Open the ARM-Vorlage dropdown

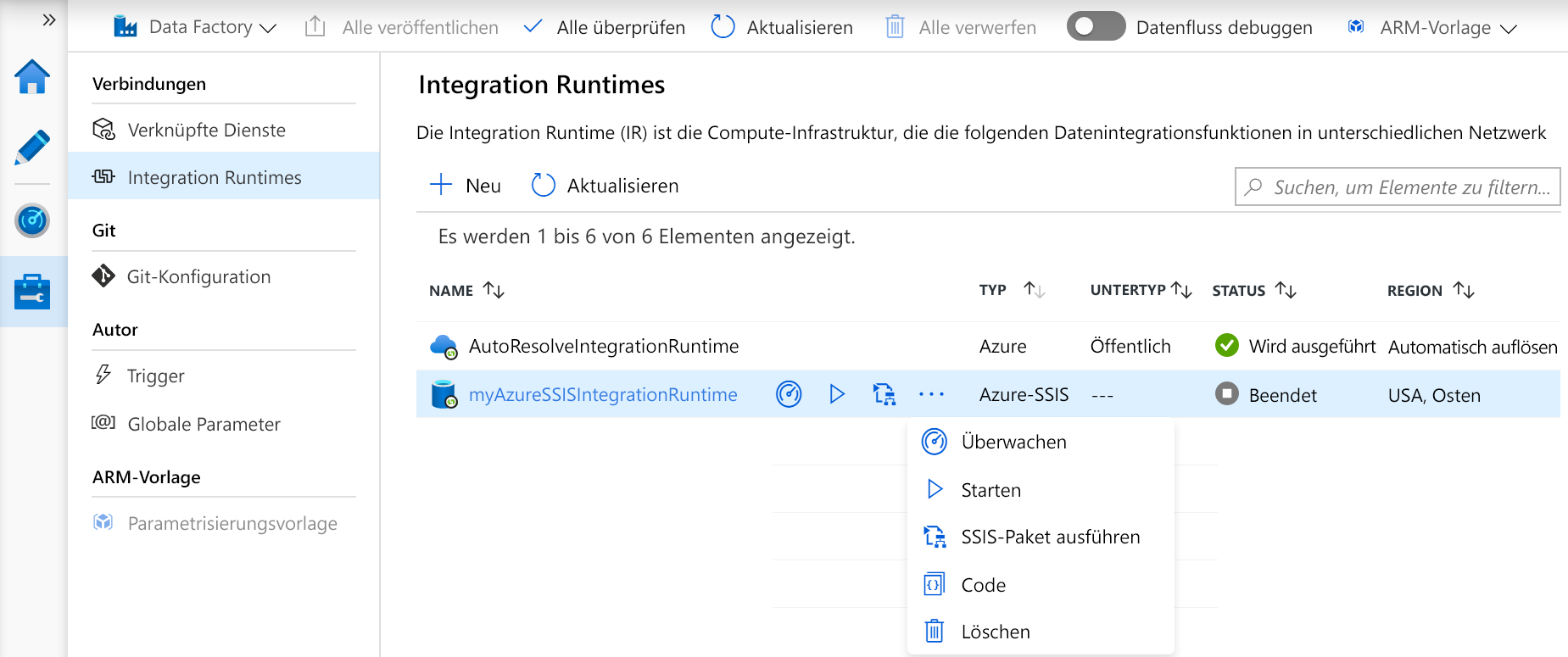coord(1431,27)
